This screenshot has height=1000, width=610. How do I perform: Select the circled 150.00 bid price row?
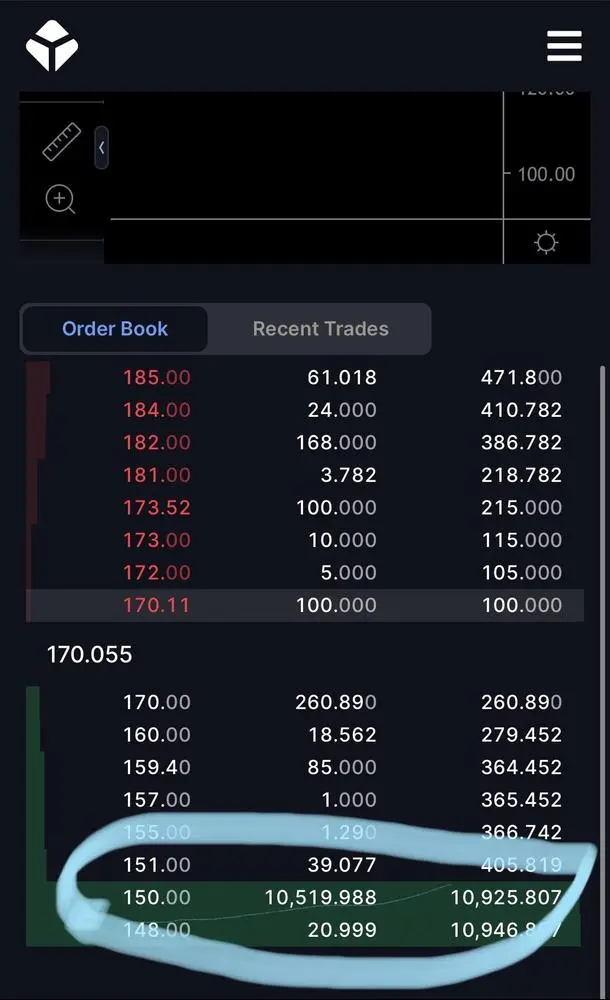click(157, 898)
